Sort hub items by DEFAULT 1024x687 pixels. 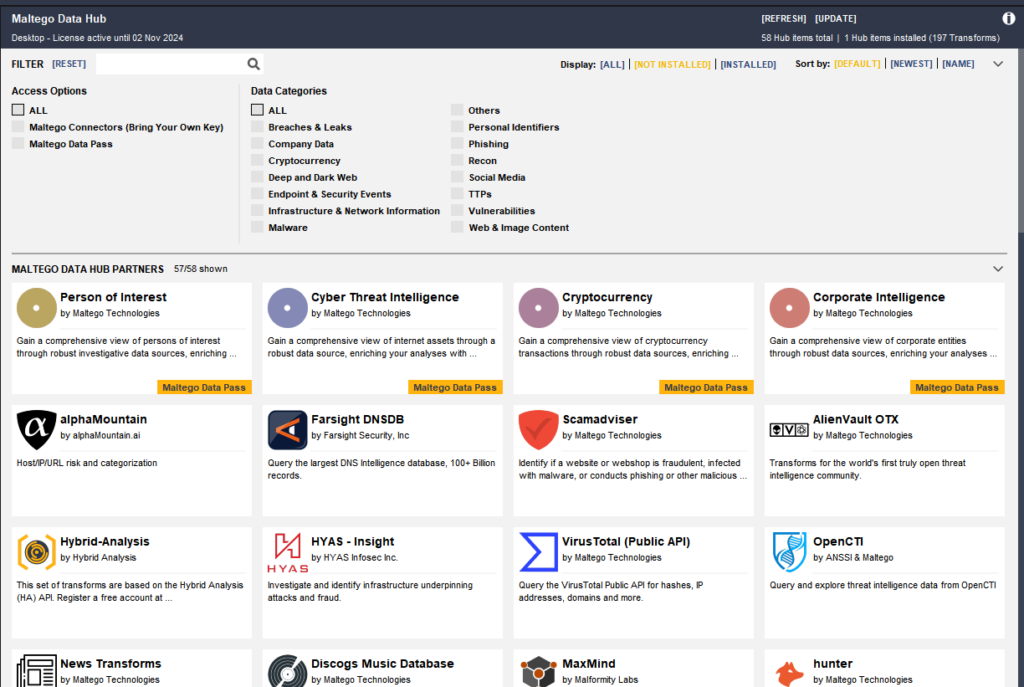[x=857, y=63]
